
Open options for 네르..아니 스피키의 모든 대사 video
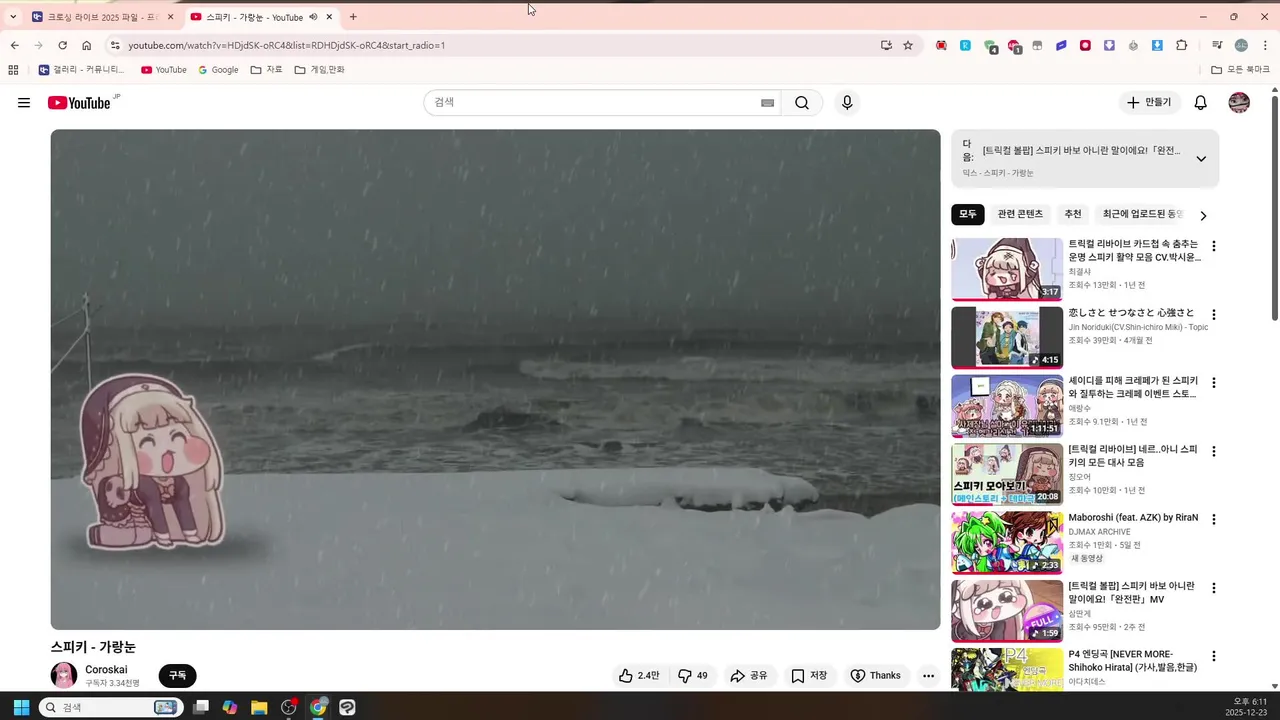[x=1214, y=451]
